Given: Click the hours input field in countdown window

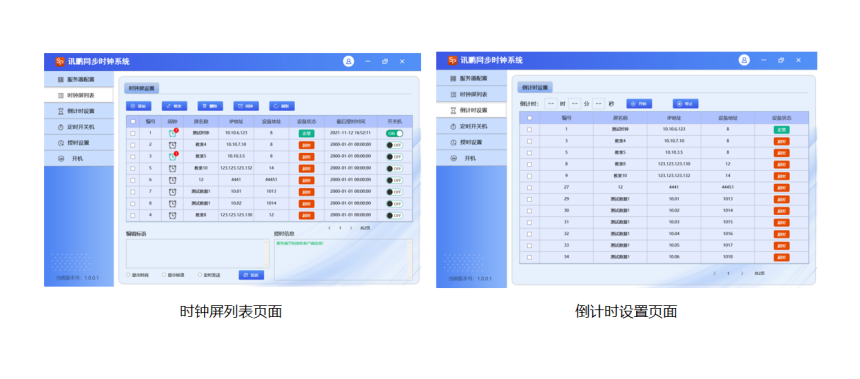Looking at the screenshot, I should click(551, 104).
